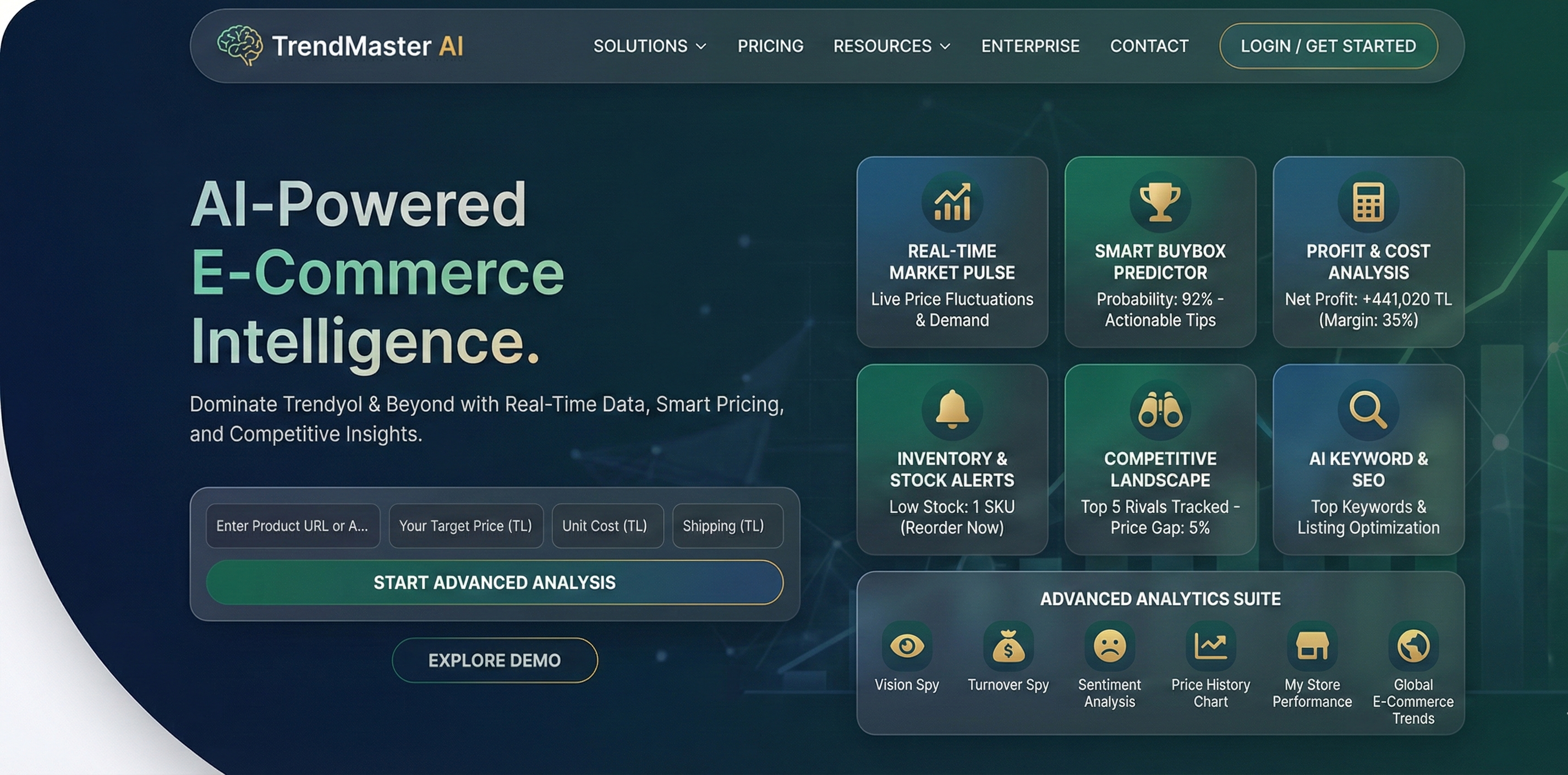Go to the Pricing page
1568x775 pixels.
pyautogui.click(x=771, y=46)
